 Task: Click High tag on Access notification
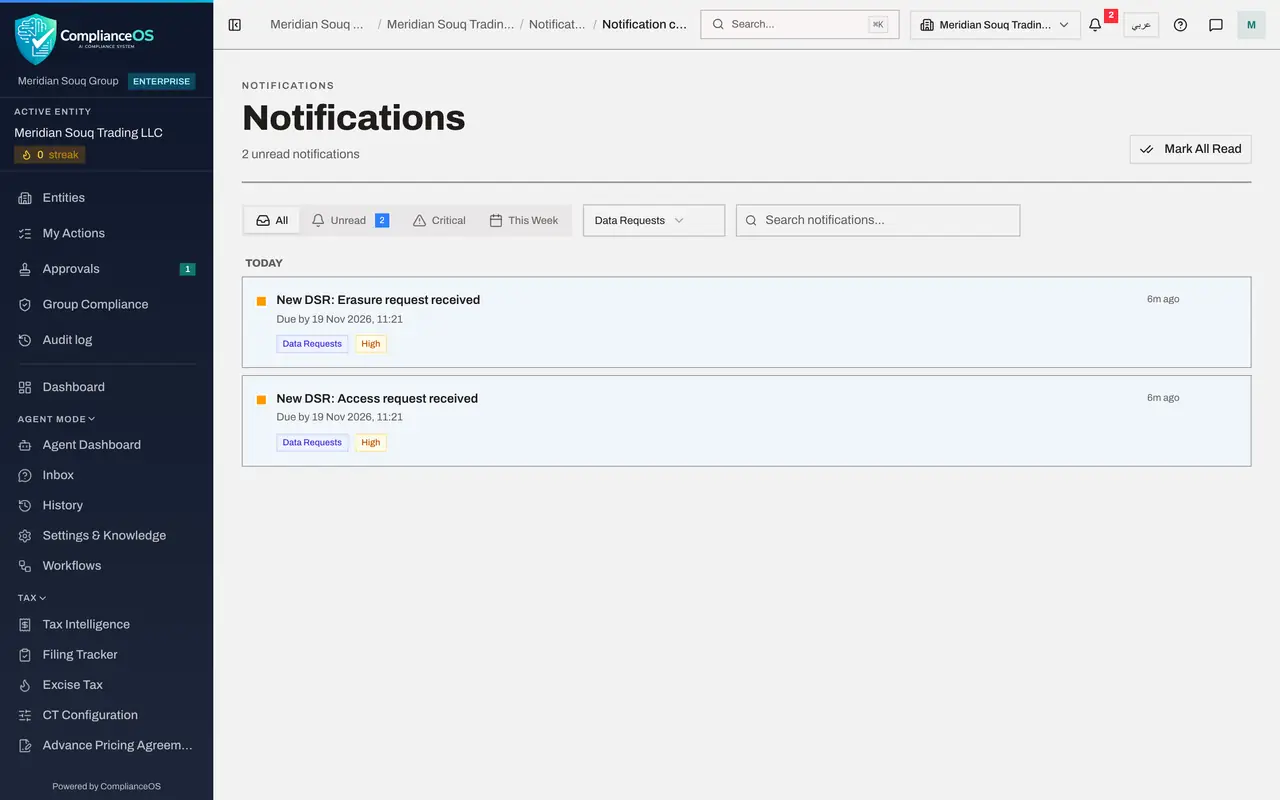coord(371,442)
